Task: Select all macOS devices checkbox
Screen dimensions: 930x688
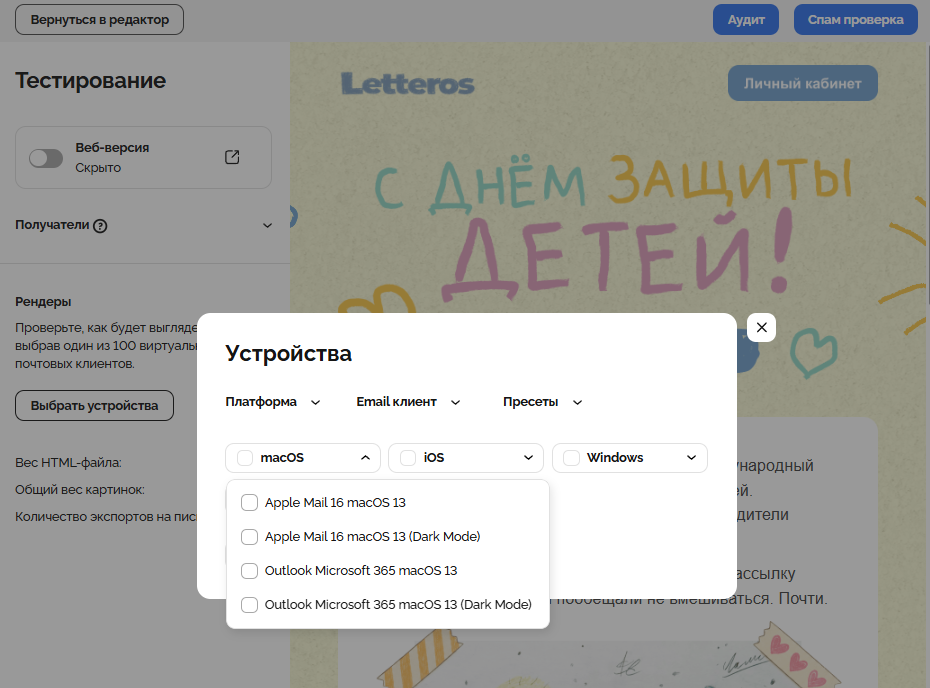Action: pos(245,458)
